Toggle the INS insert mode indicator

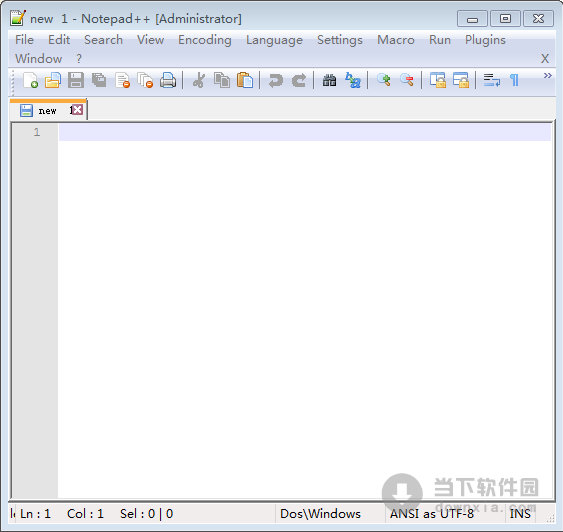(x=520, y=514)
